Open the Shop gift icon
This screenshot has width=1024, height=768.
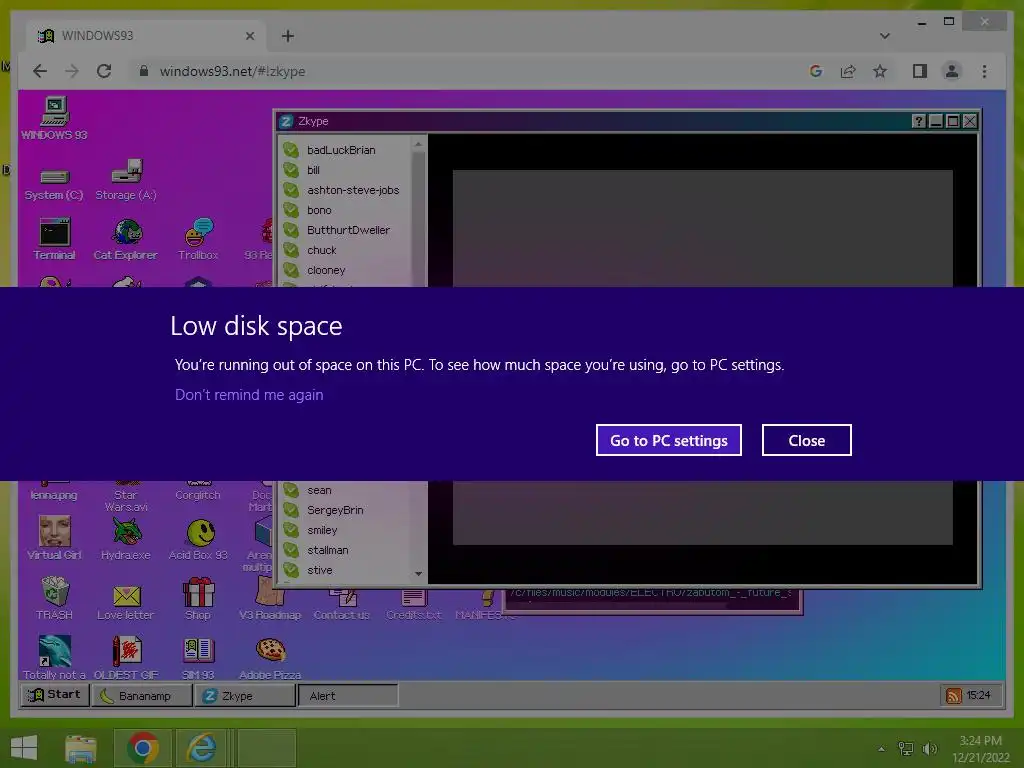(x=198, y=598)
